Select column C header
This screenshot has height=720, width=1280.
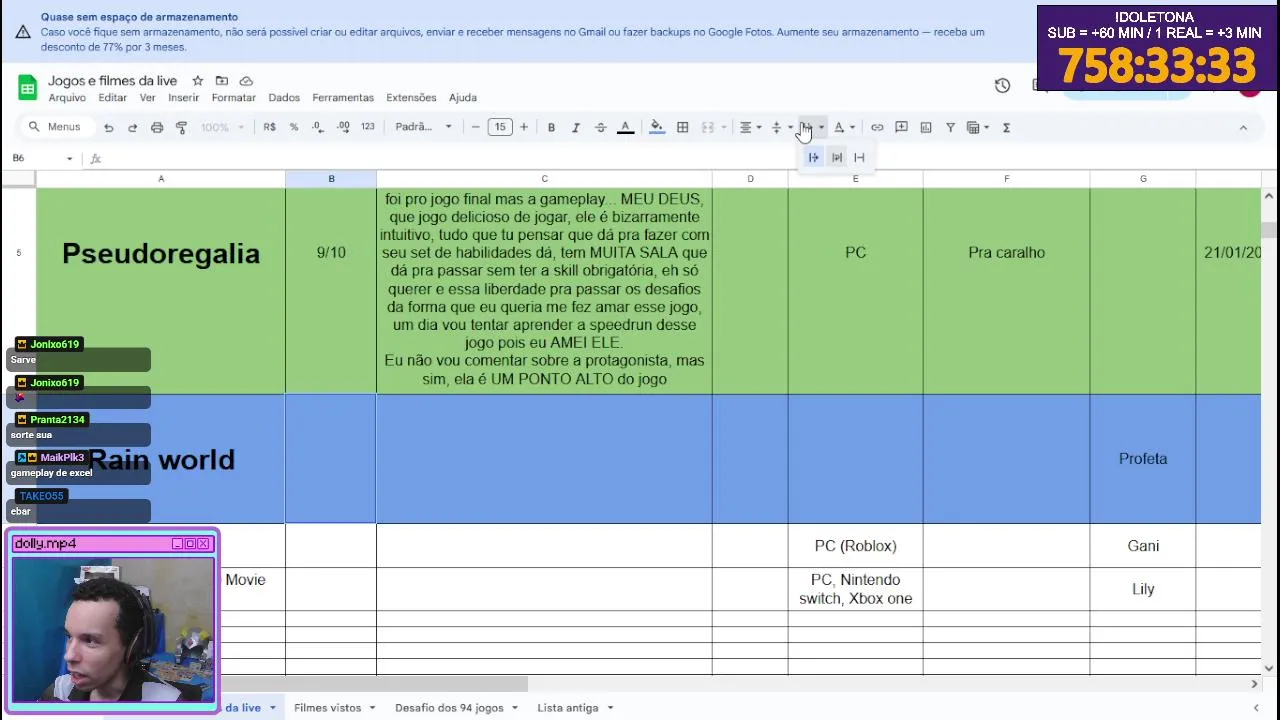pos(544,179)
